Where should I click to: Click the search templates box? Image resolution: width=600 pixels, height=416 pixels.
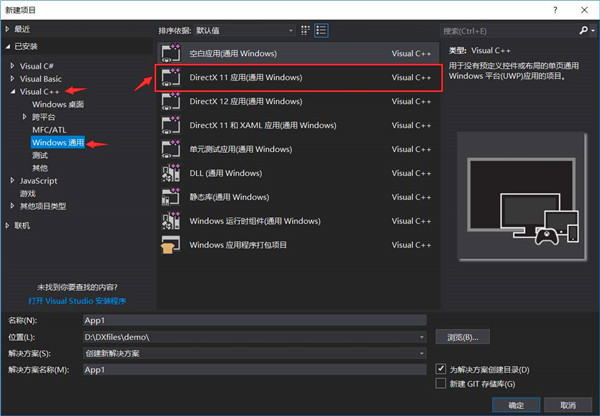[x=509, y=31]
